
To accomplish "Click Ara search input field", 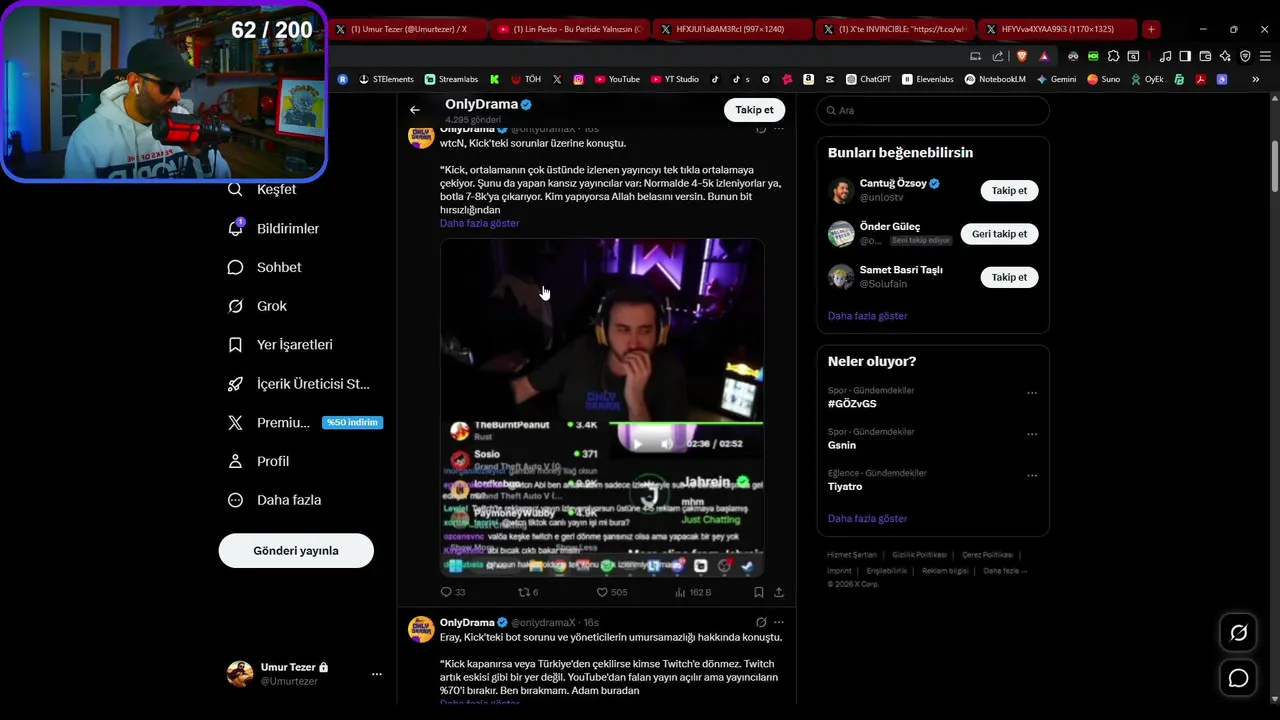I will [x=933, y=110].
